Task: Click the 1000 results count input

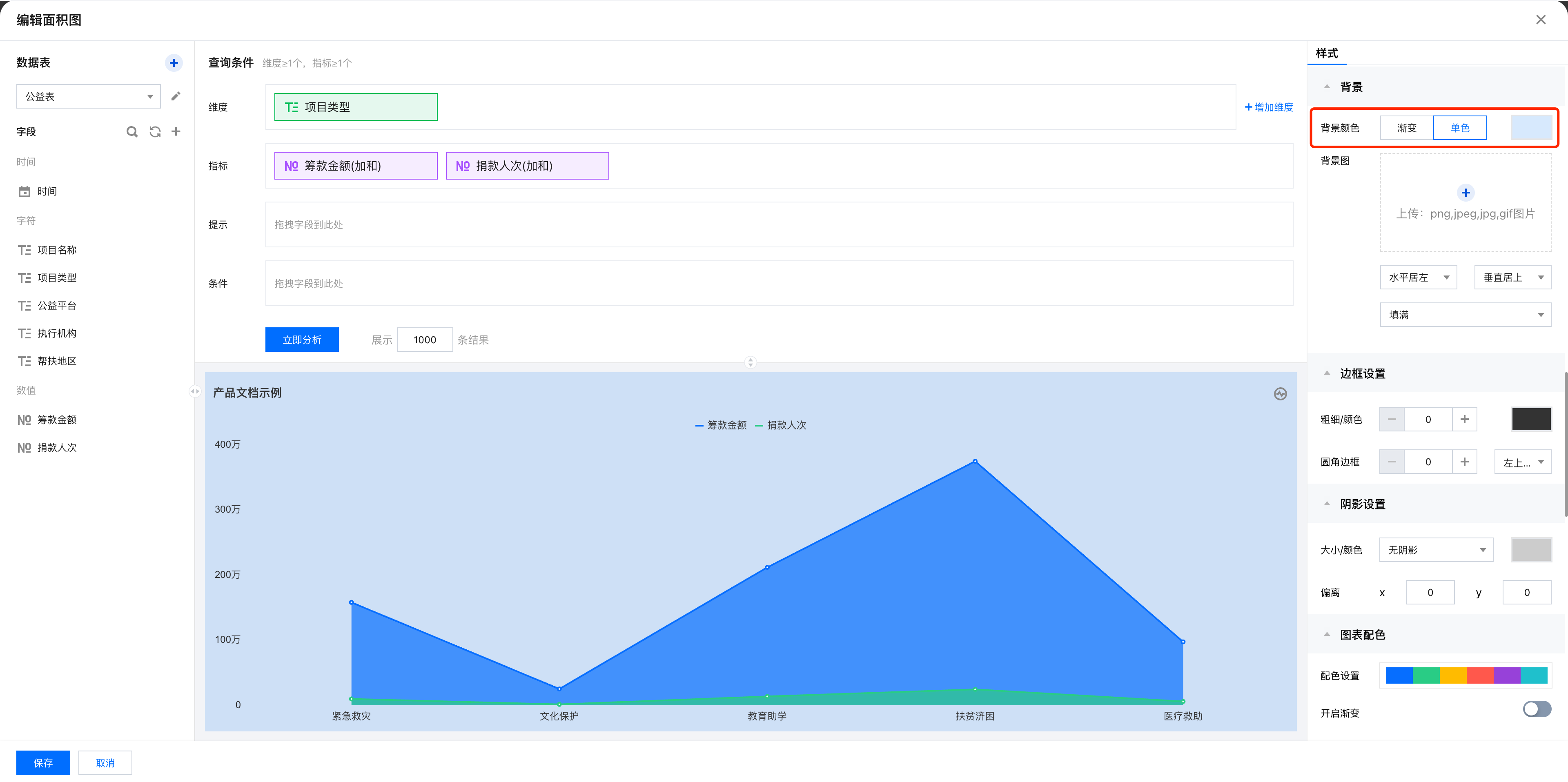Action: (424, 340)
